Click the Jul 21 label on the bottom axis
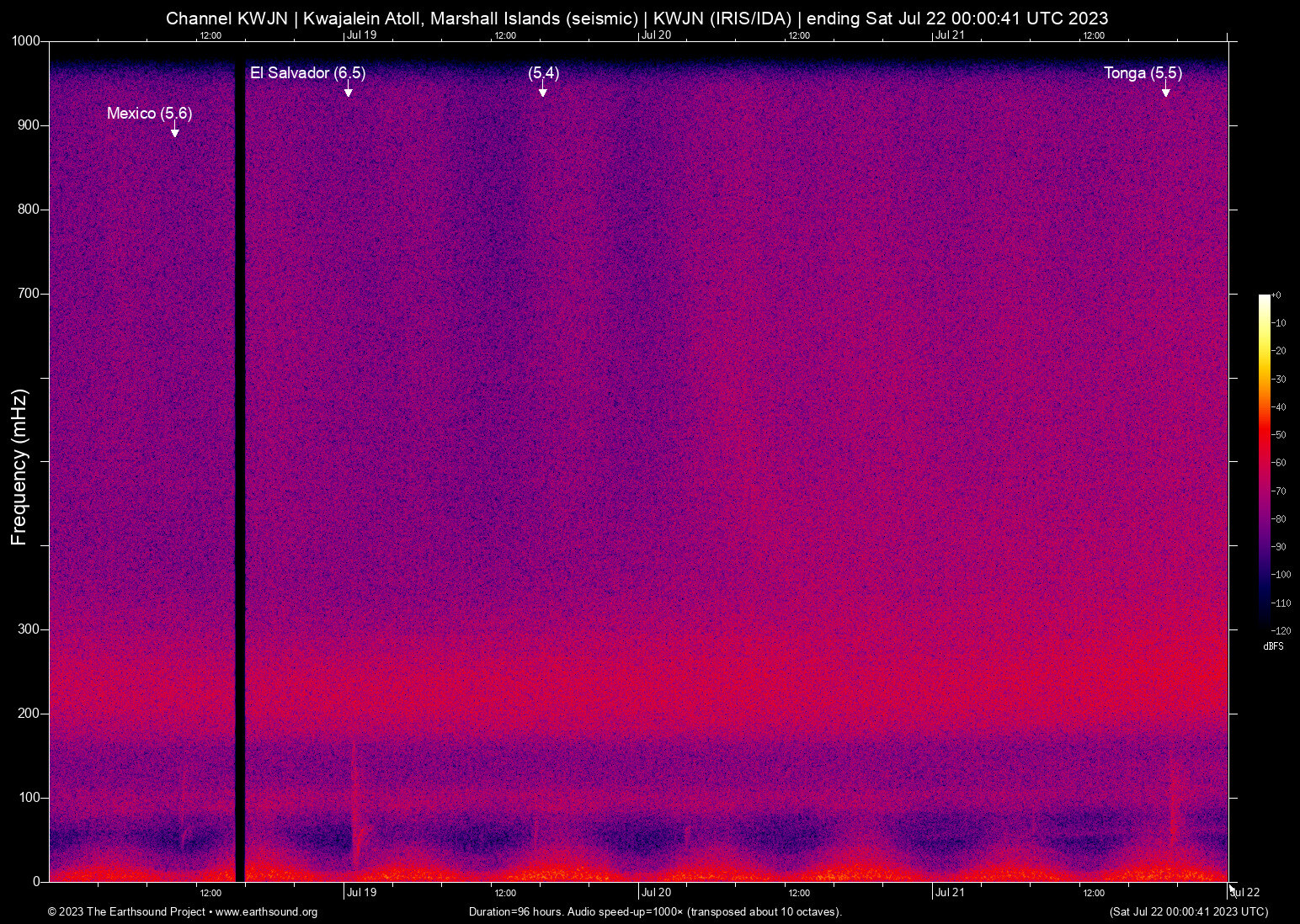 click(949, 893)
